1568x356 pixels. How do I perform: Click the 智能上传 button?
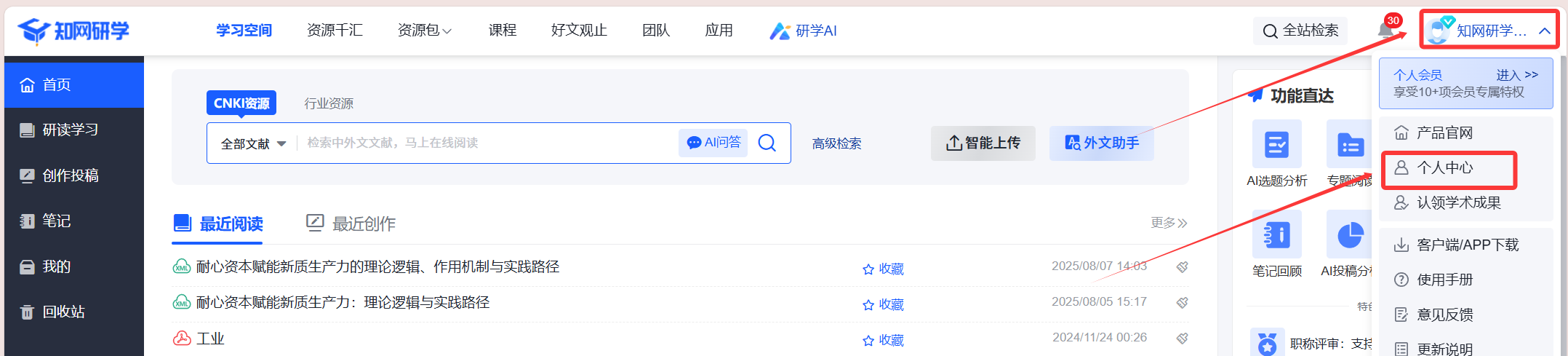[x=983, y=143]
